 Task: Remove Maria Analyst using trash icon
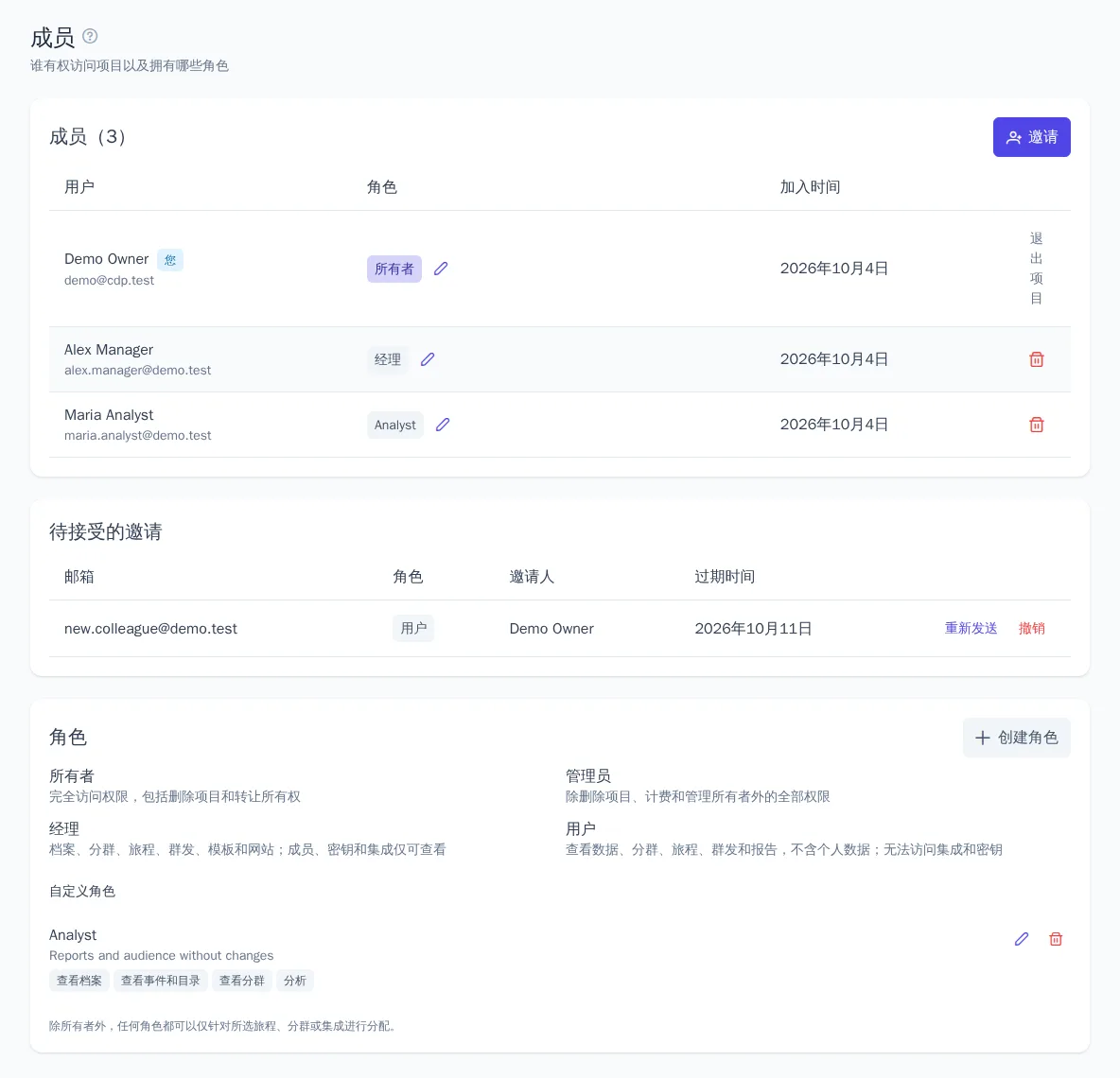[x=1036, y=425]
